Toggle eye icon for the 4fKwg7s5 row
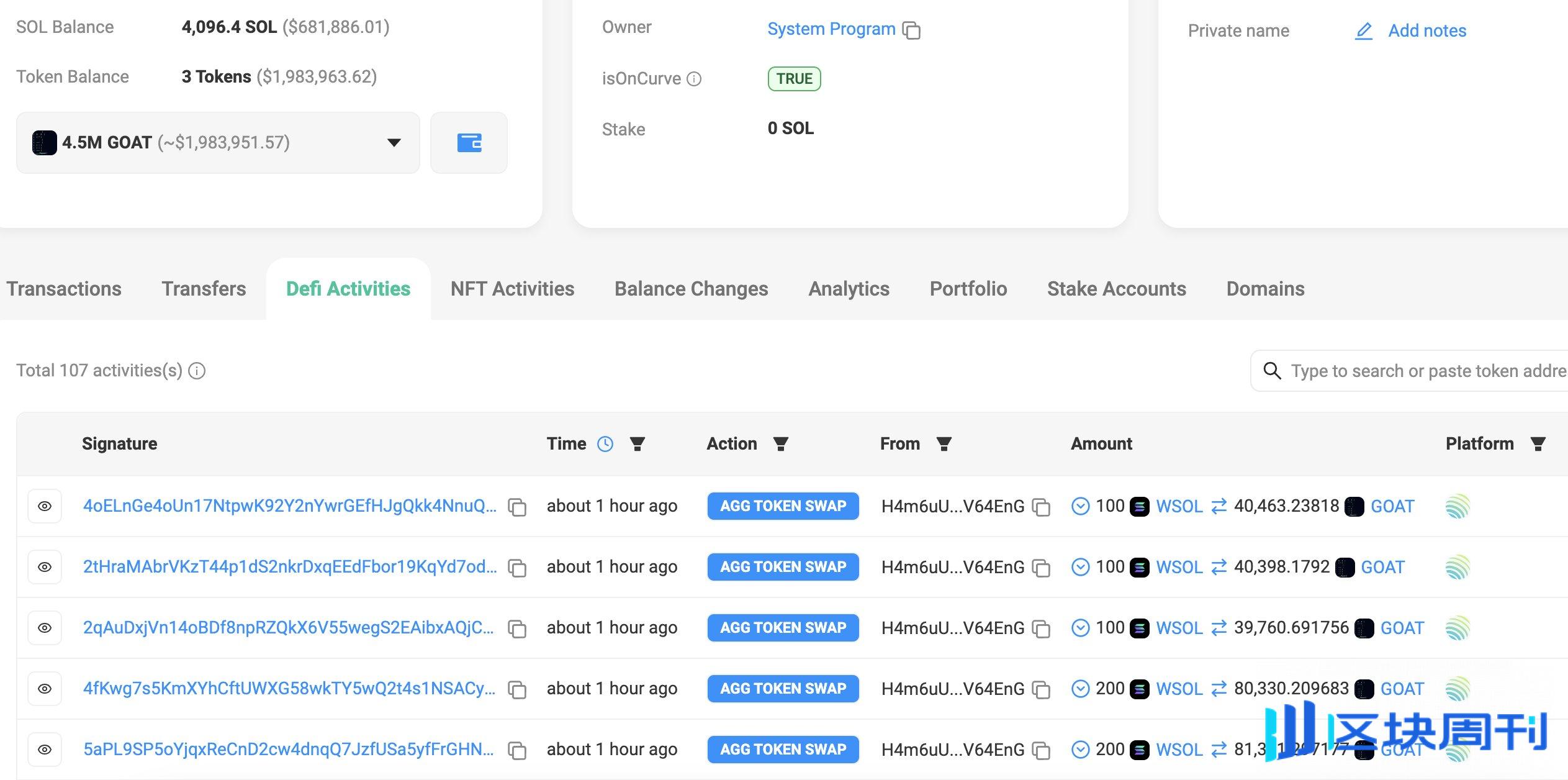This screenshot has height=780, width=1568. (x=45, y=689)
